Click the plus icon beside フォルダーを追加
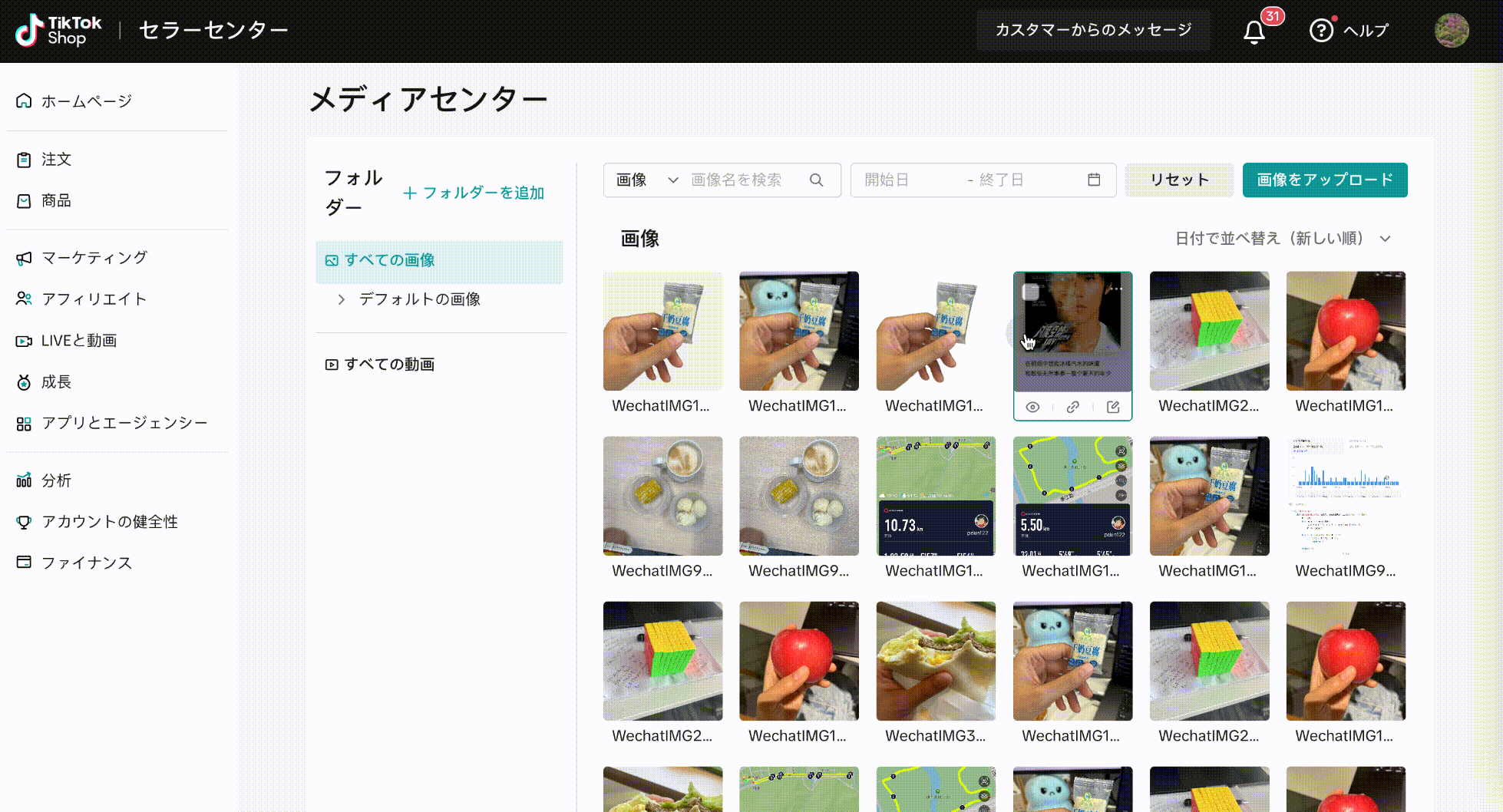Screen dimensions: 1503x812 point(410,193)
